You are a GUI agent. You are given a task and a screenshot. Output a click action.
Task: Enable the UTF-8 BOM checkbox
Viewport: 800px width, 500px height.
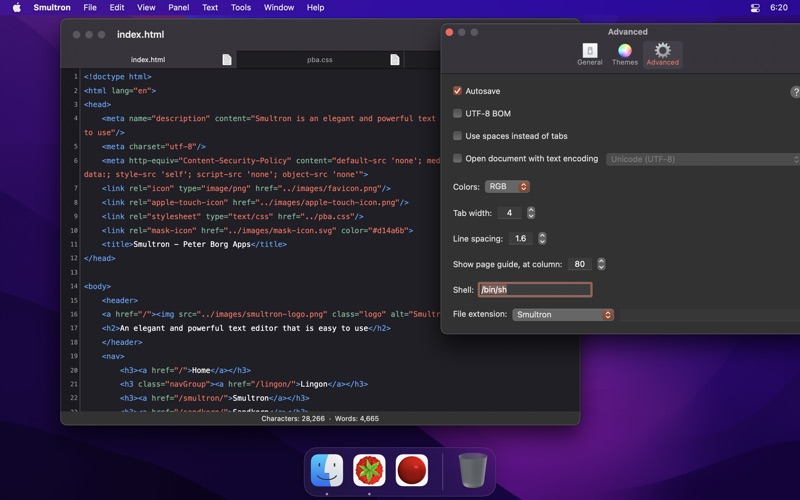click(x=457, y=113)
